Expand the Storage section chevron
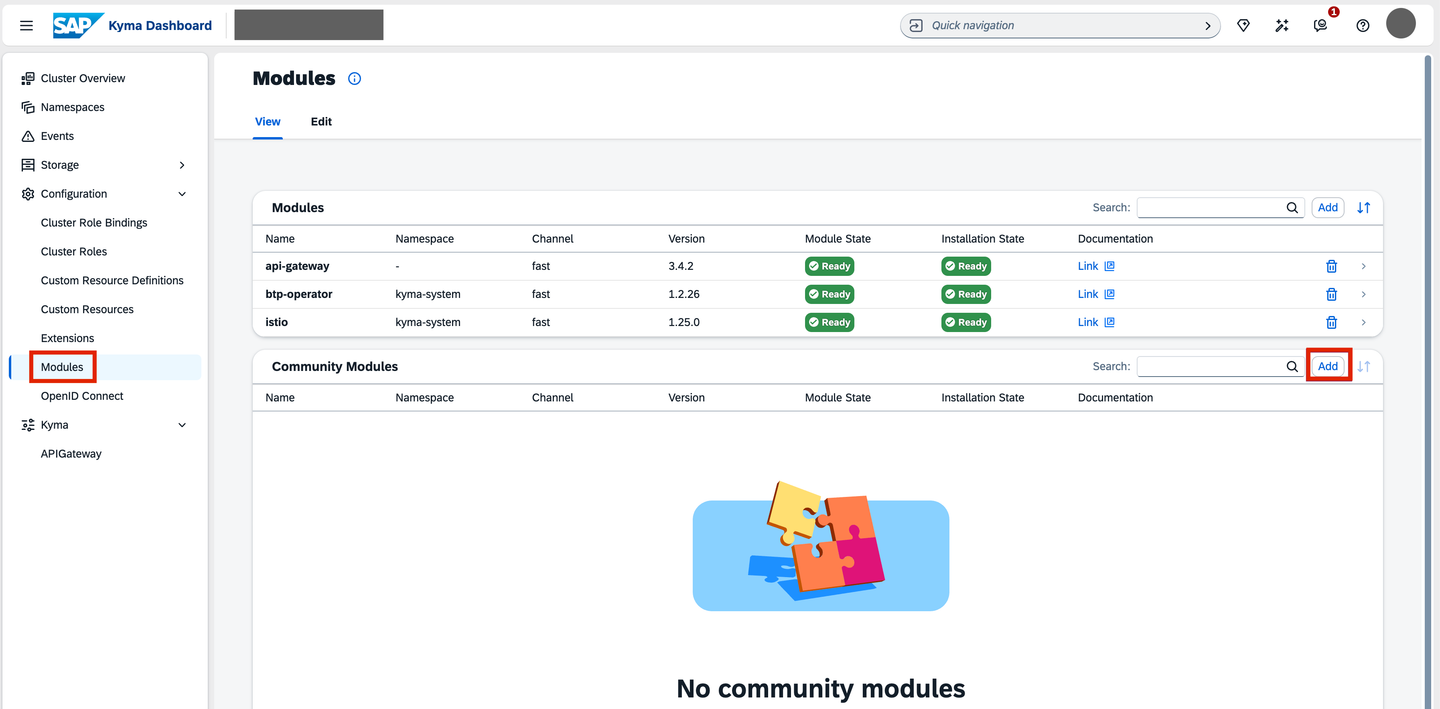 click(182, 165)
